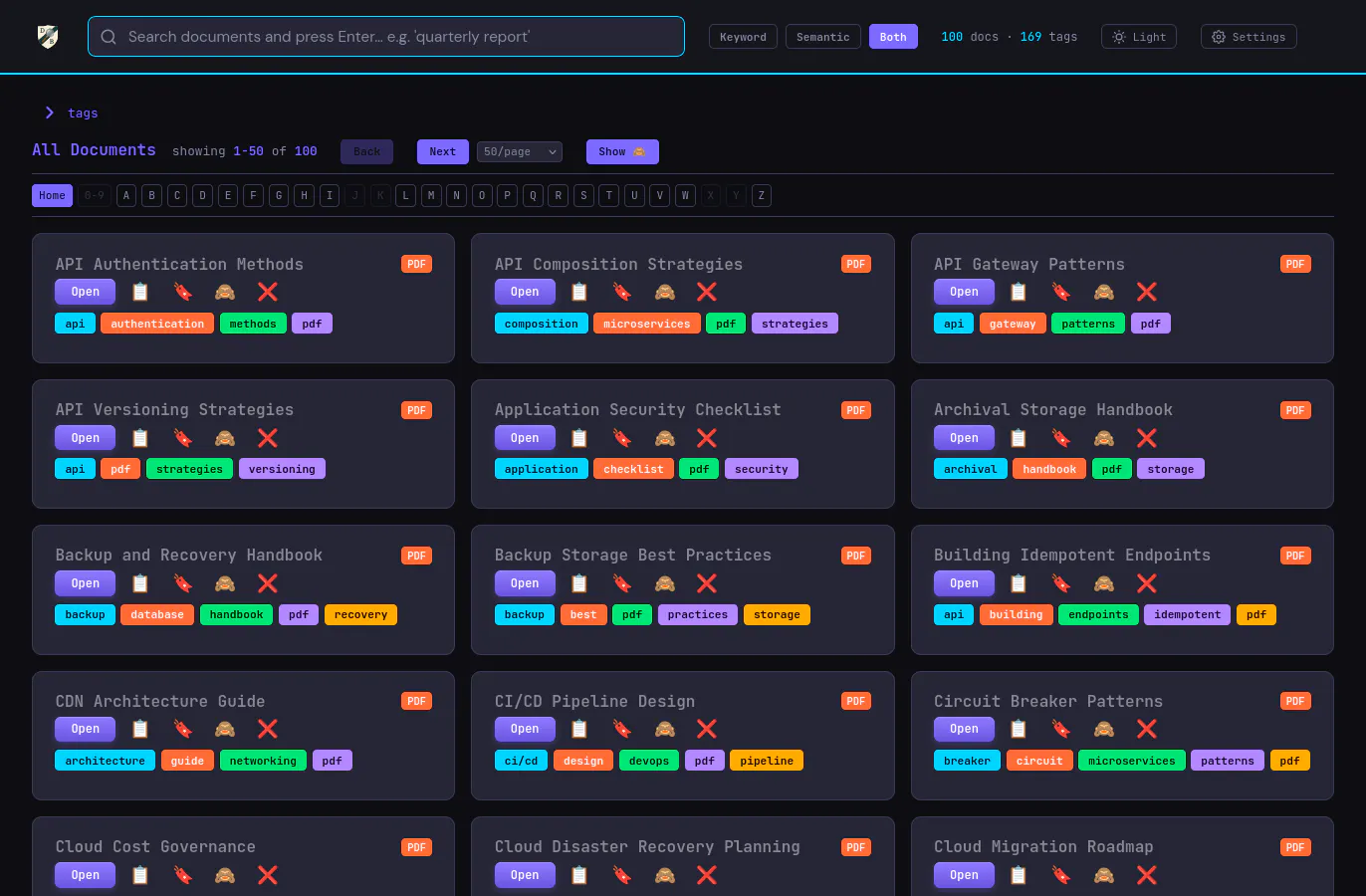Image resolution: width=1366 pixels, height=896 pixels.
Task: Bookmark API Composition Strategies card
Action: pos(622,292)
